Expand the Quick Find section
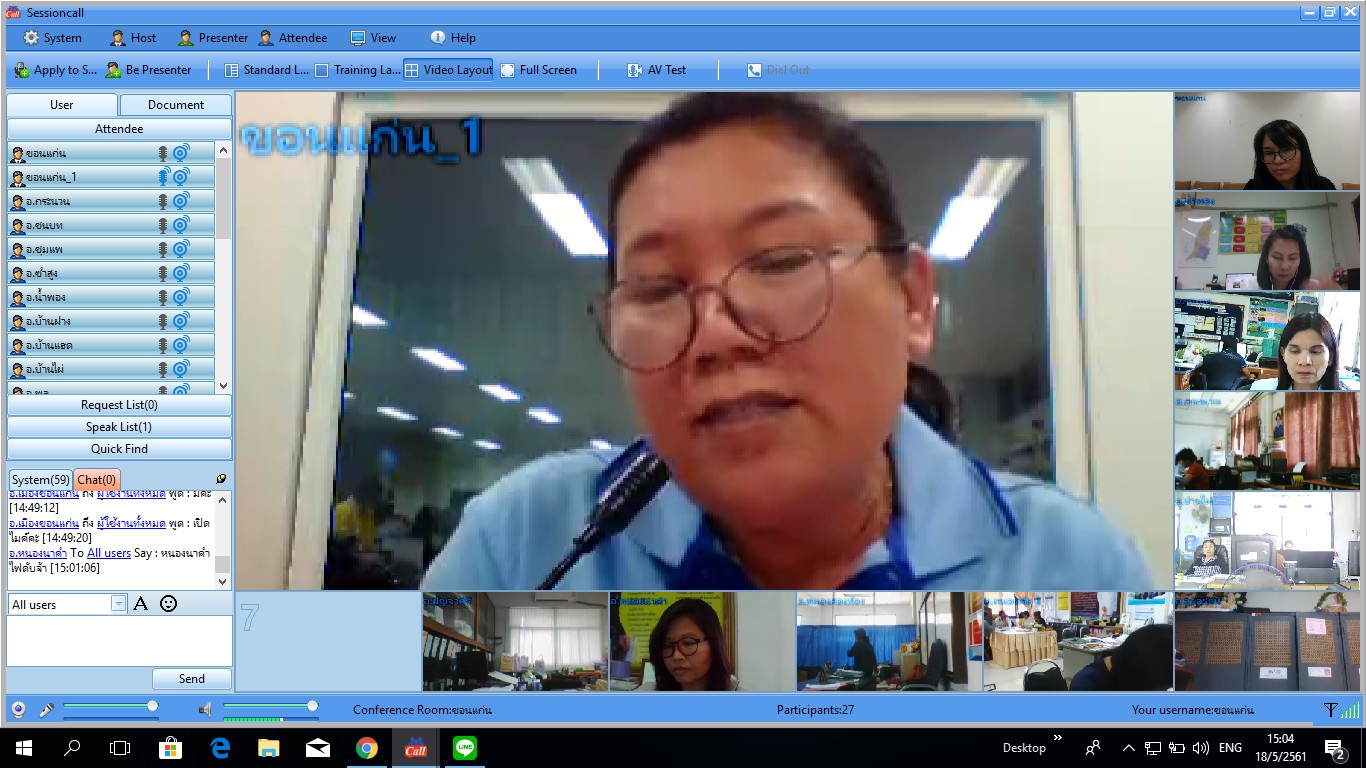 point(119,449)
